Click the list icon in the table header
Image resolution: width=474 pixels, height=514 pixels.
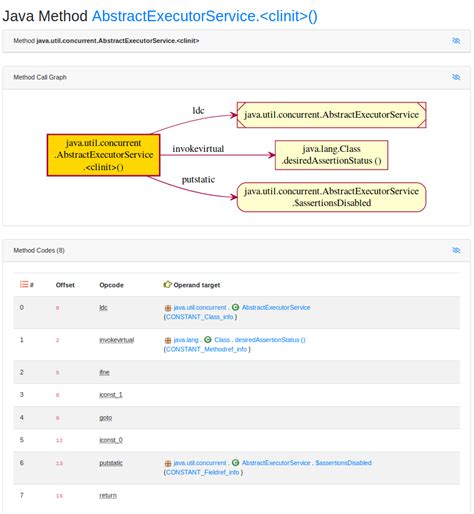coord(24,284)
